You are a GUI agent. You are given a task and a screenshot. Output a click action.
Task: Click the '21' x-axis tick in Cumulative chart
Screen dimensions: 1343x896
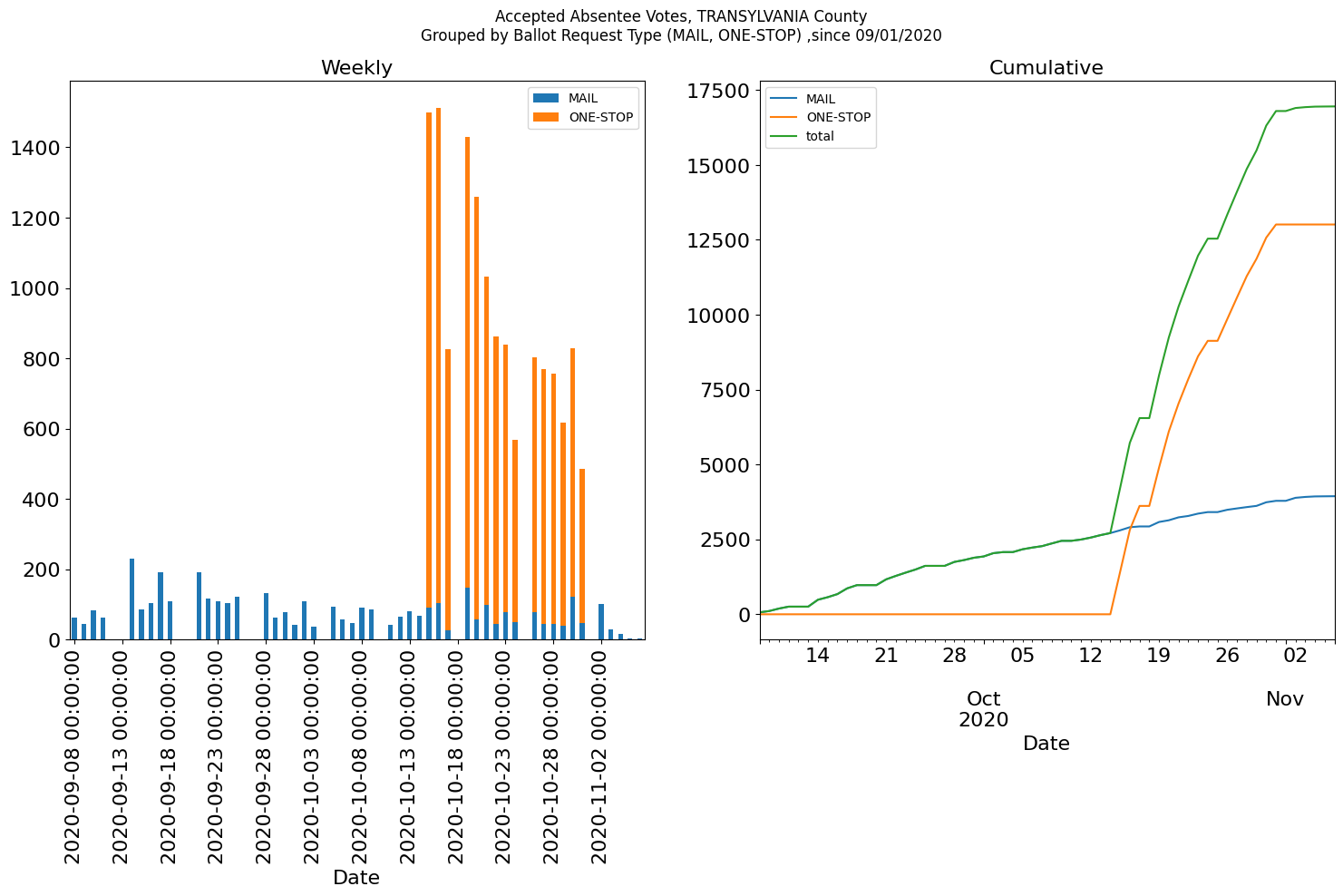pos(886,656)
